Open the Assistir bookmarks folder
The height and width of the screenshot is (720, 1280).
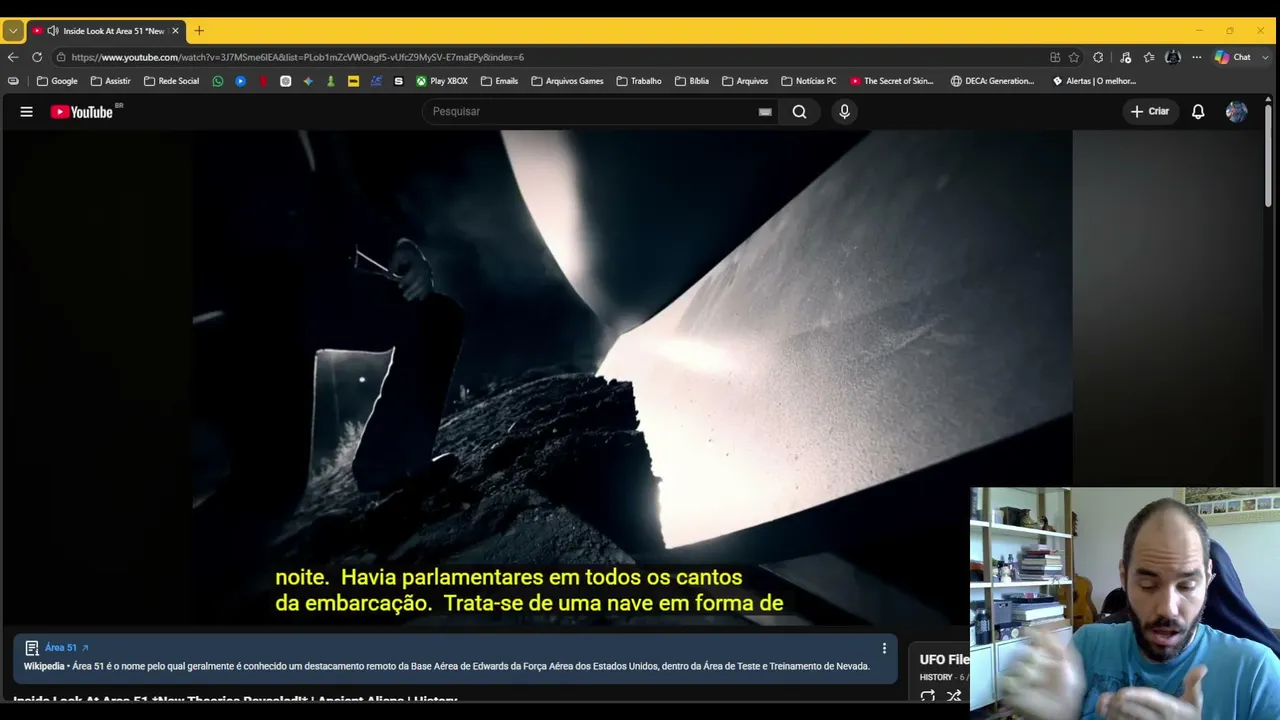[110, 81]
